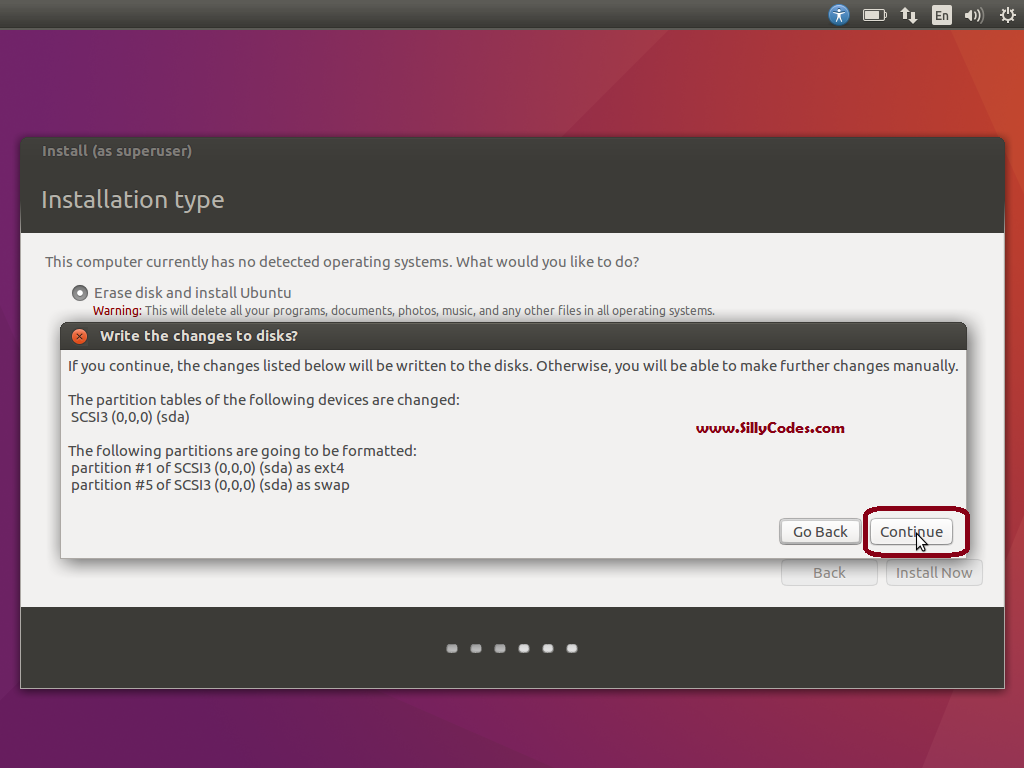This screenshot has width=1024, height=768.
Task: Open system gear session menu
Action: pos(1008,14)
